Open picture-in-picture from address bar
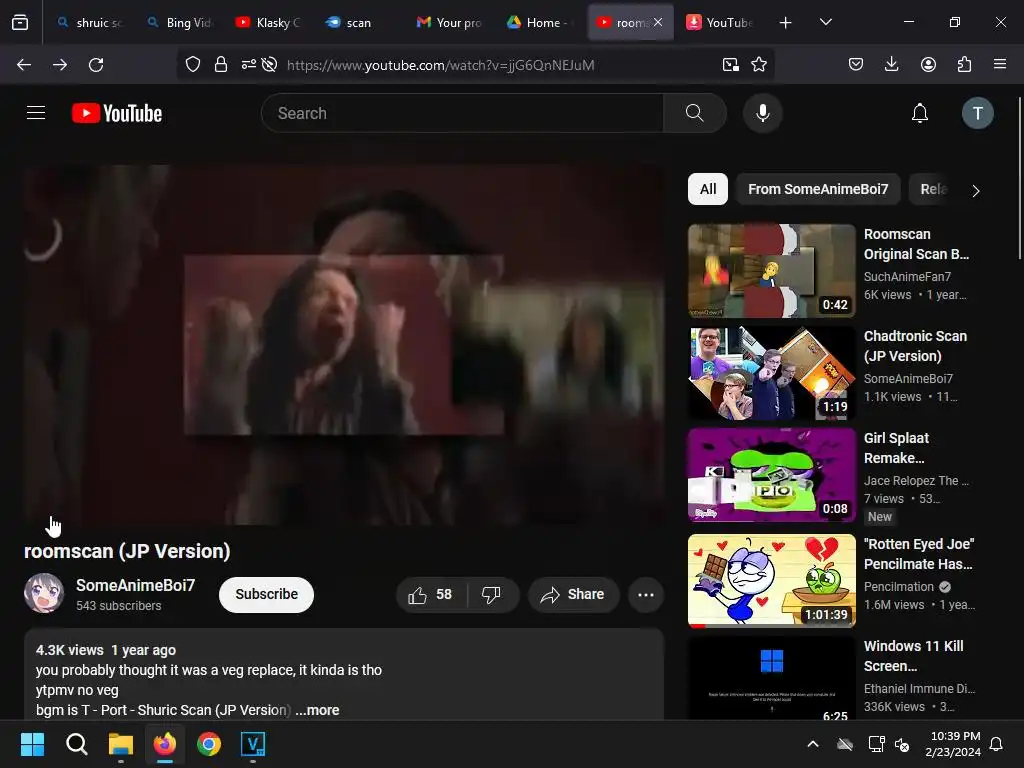Image resolution: width=1024 pixels, height=768 pixels. [731, 65]
